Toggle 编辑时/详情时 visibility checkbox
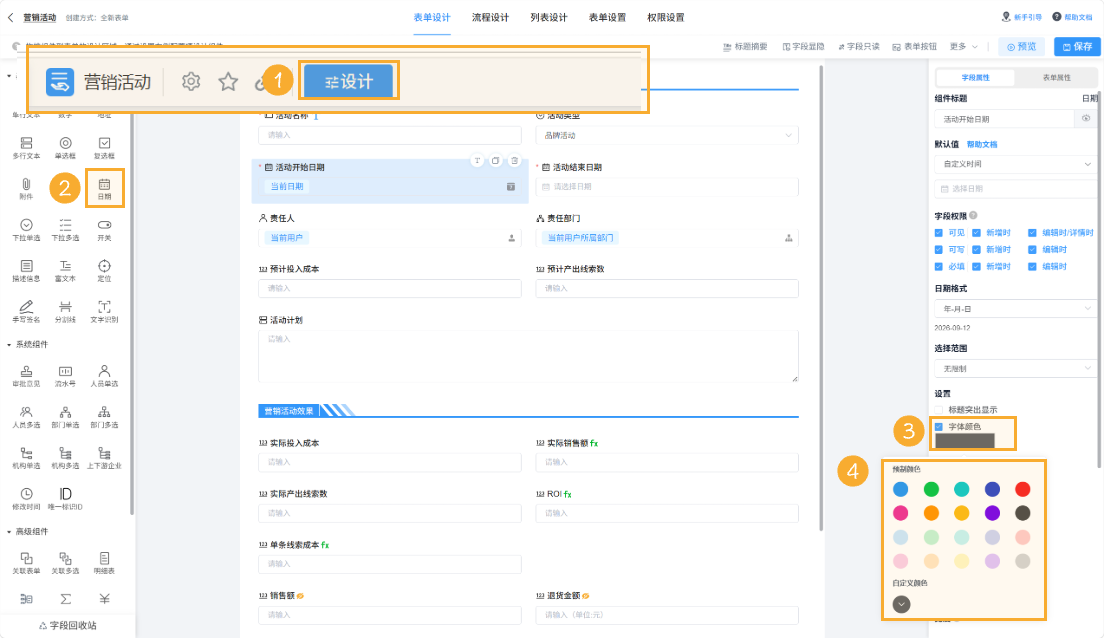This screenshot has height=638, width=1104. (x=1032, y=232)
